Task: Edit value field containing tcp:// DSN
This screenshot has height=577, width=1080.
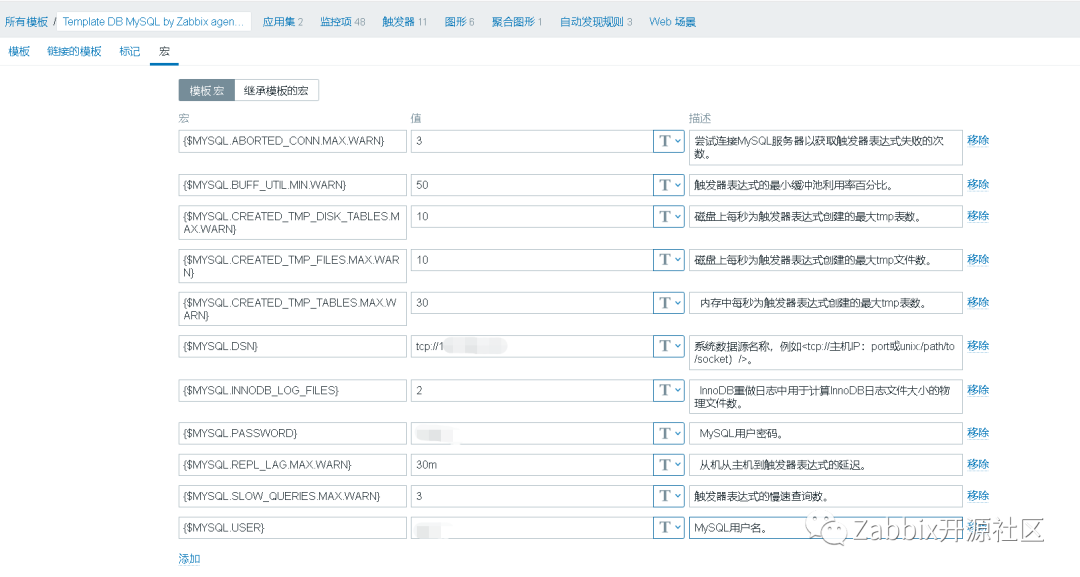Action: [x=532, y=346]
